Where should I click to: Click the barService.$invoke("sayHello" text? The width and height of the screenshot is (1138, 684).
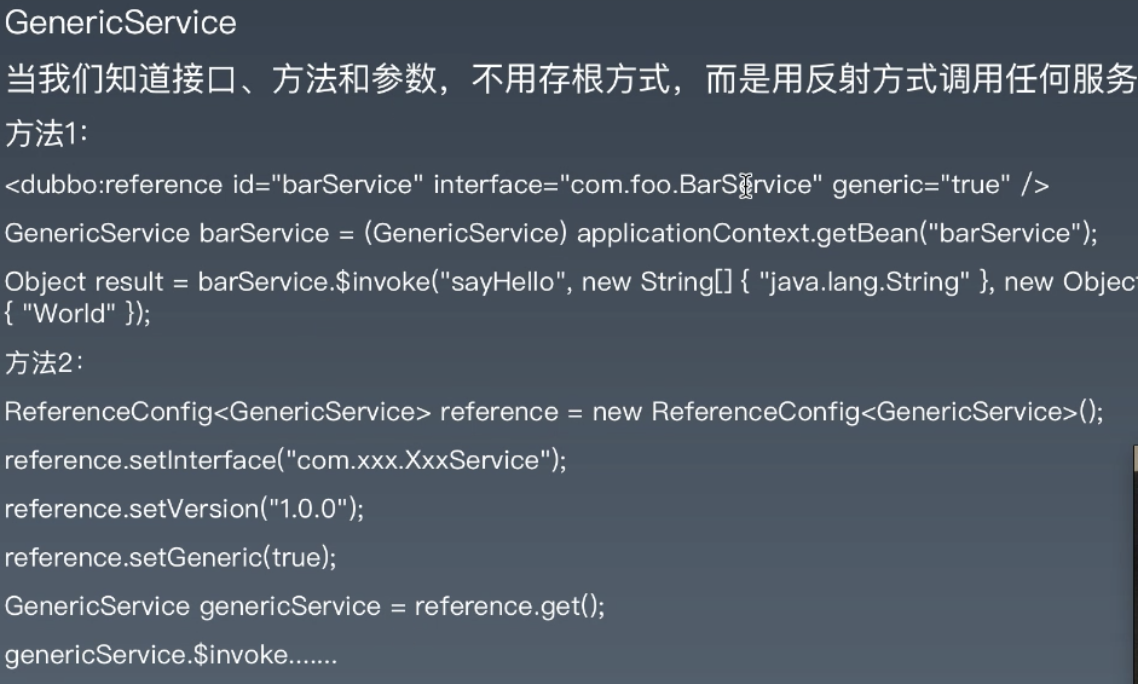379,282
